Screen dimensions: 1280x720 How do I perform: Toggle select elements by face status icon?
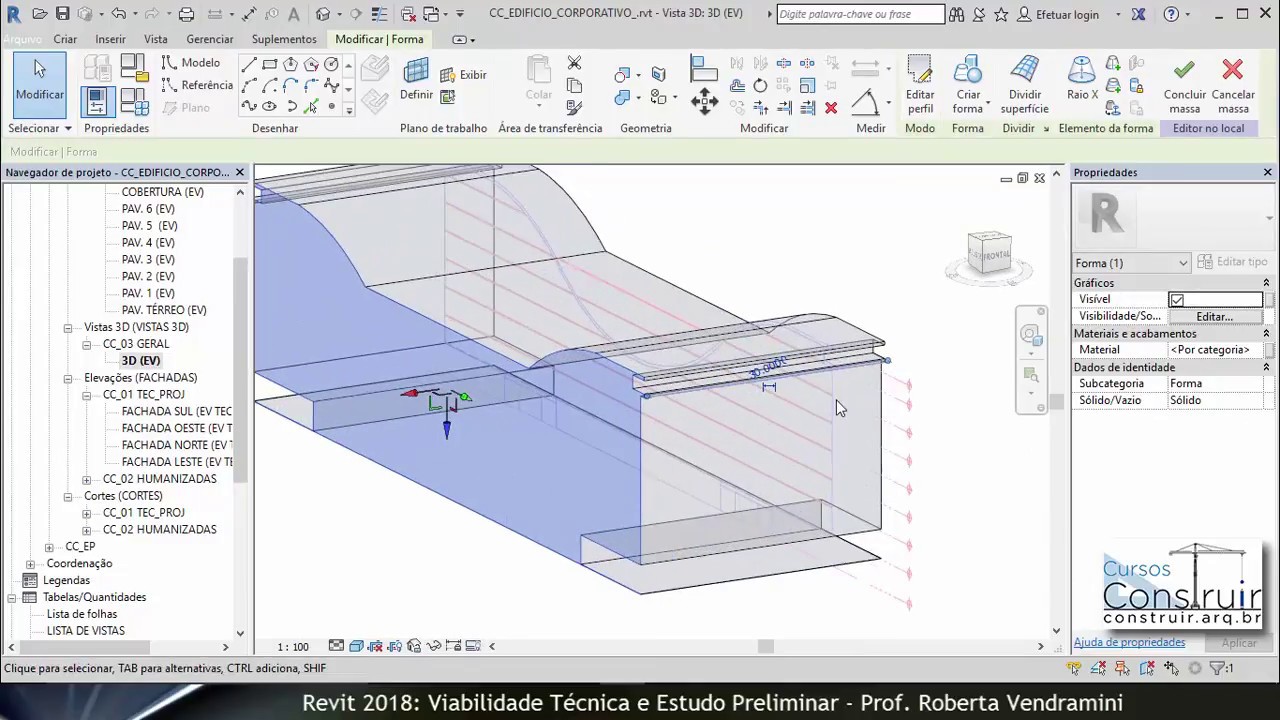click(x=1147, y=668)
